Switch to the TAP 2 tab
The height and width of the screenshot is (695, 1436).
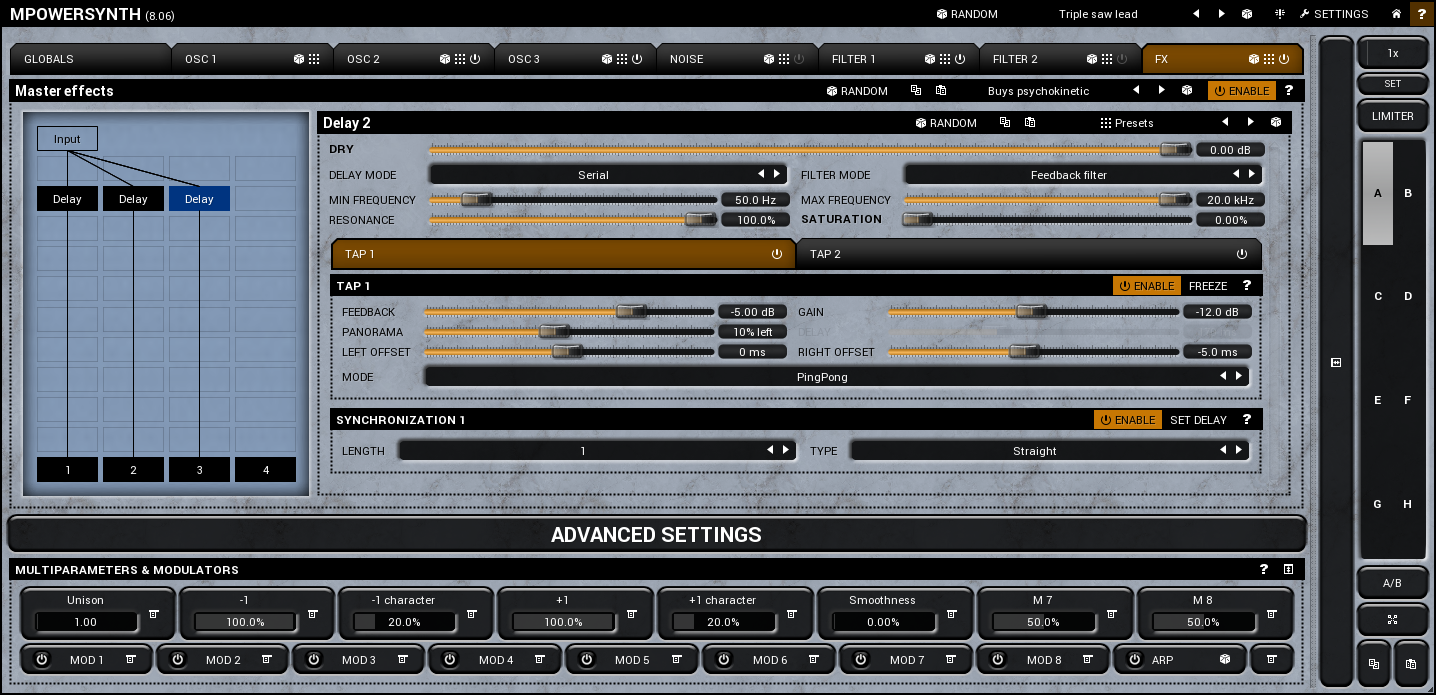pyautogui.click(x=1027, y=254)
